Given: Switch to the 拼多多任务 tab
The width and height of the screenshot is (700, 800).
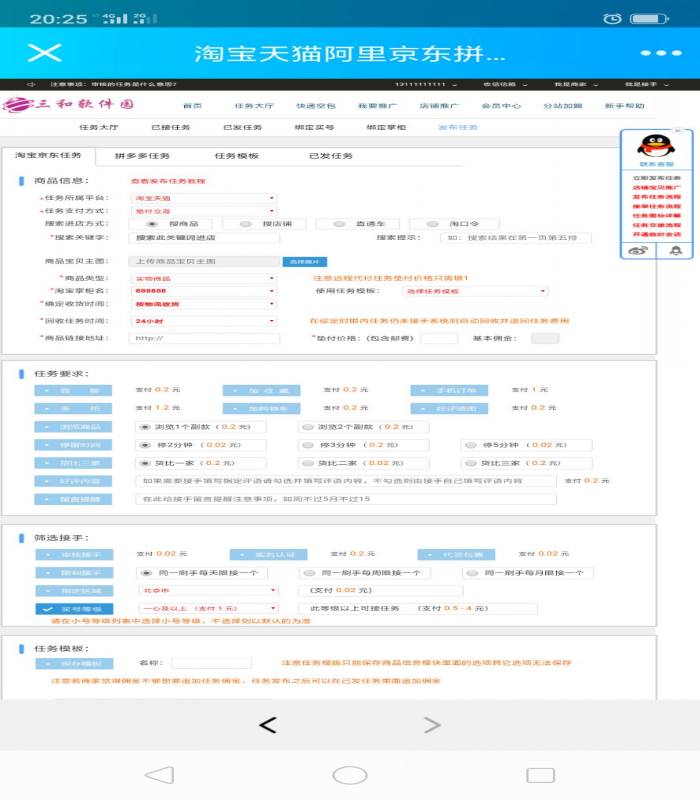Looking at the screenshot, I should [141, 156].
